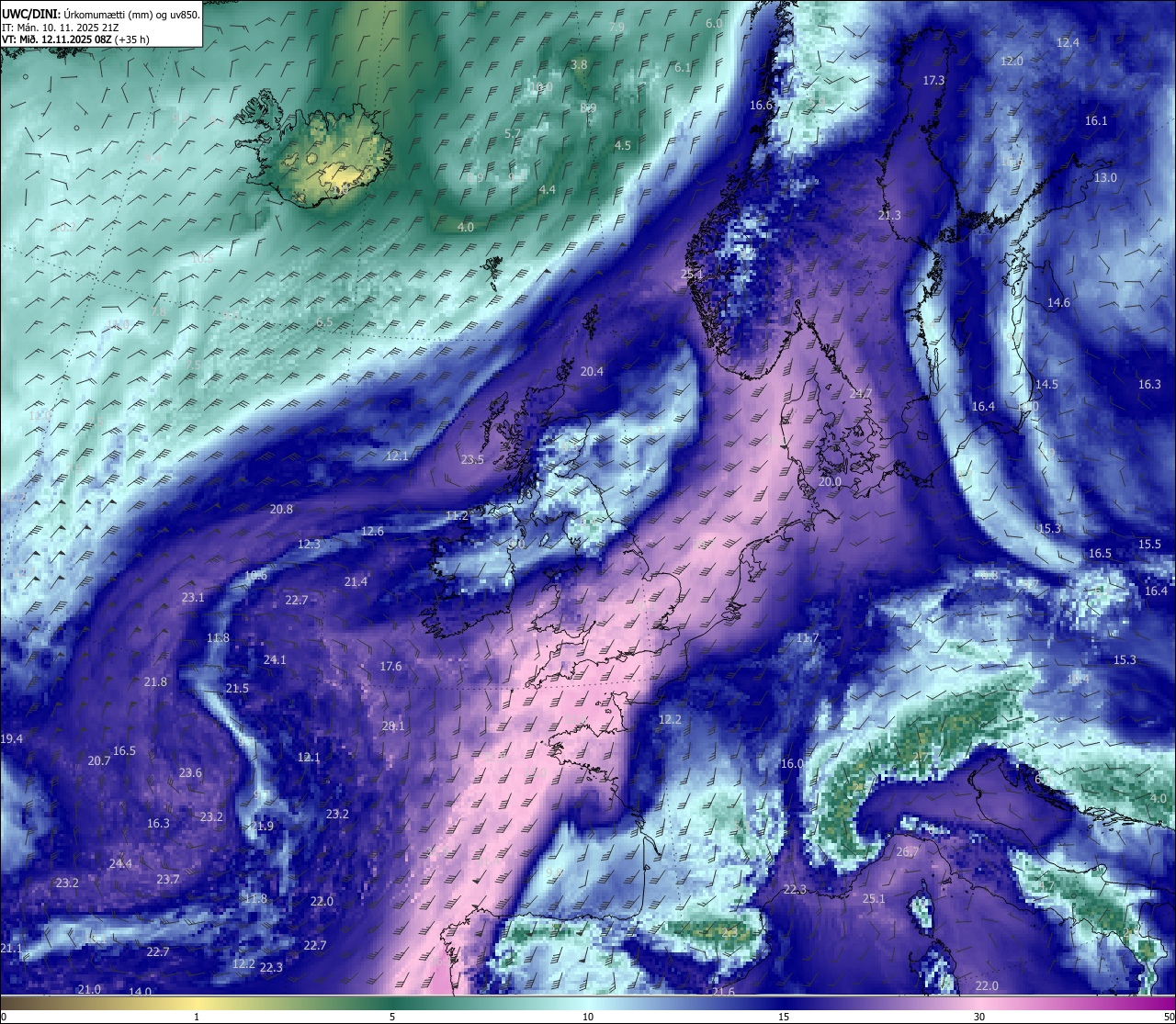Select the 6.5 value south of Iceland
The image size is (1176, 1024).
[324, 322]
